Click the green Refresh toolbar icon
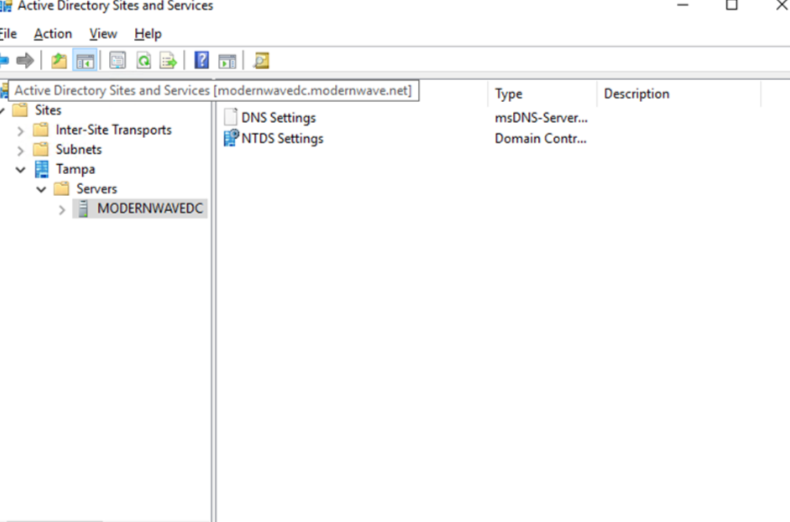790x522 pixels. click(144, 61)
